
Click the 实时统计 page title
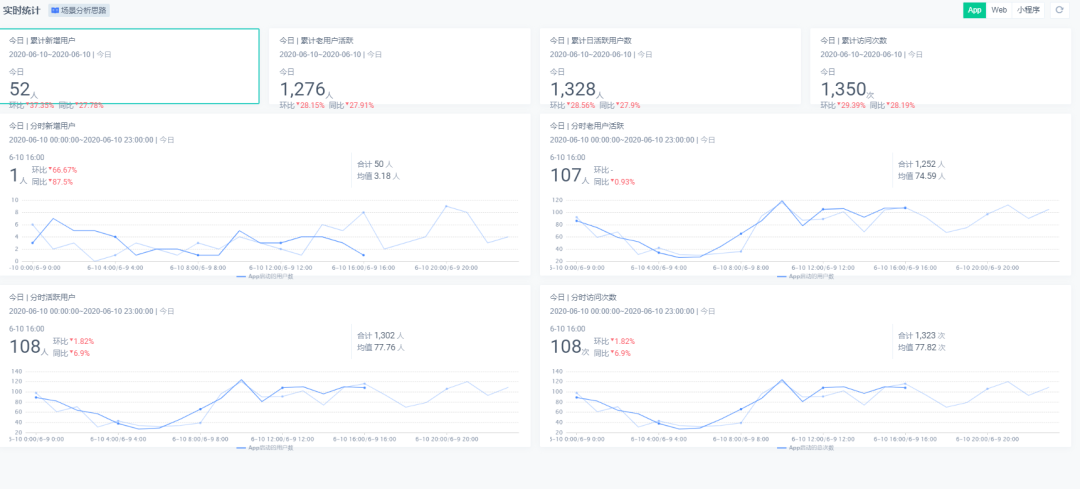click(21, 10)
